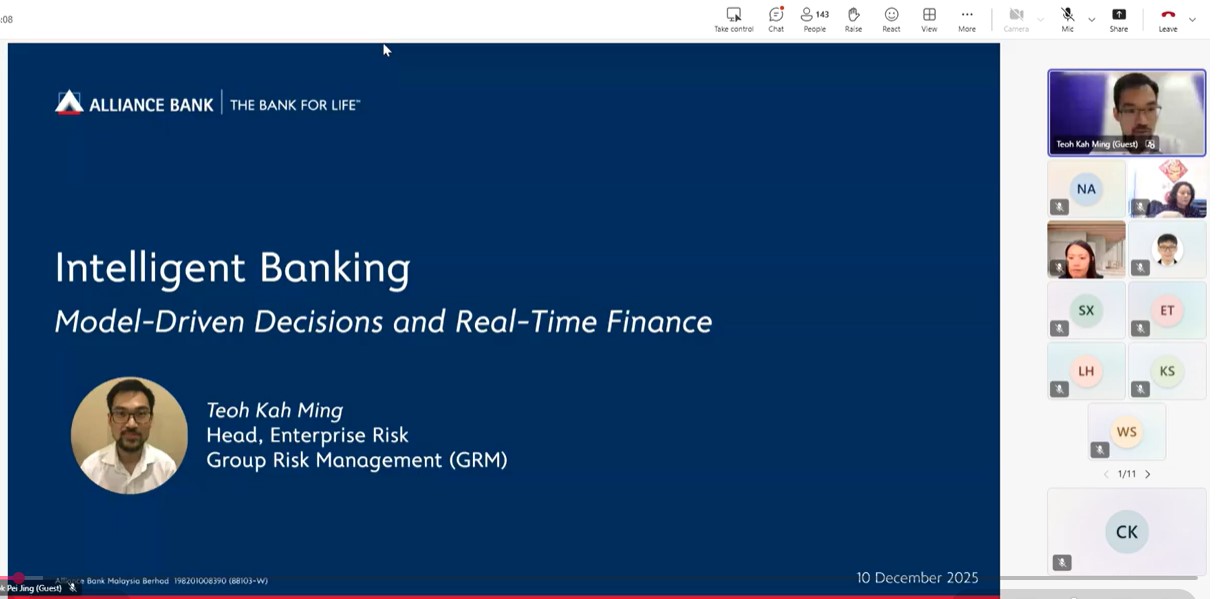Image resolution: width=1218 pixels, height=599 pixels.
Task: Expand the Mic options dropdown arrow
Action: coord(1091,19)
